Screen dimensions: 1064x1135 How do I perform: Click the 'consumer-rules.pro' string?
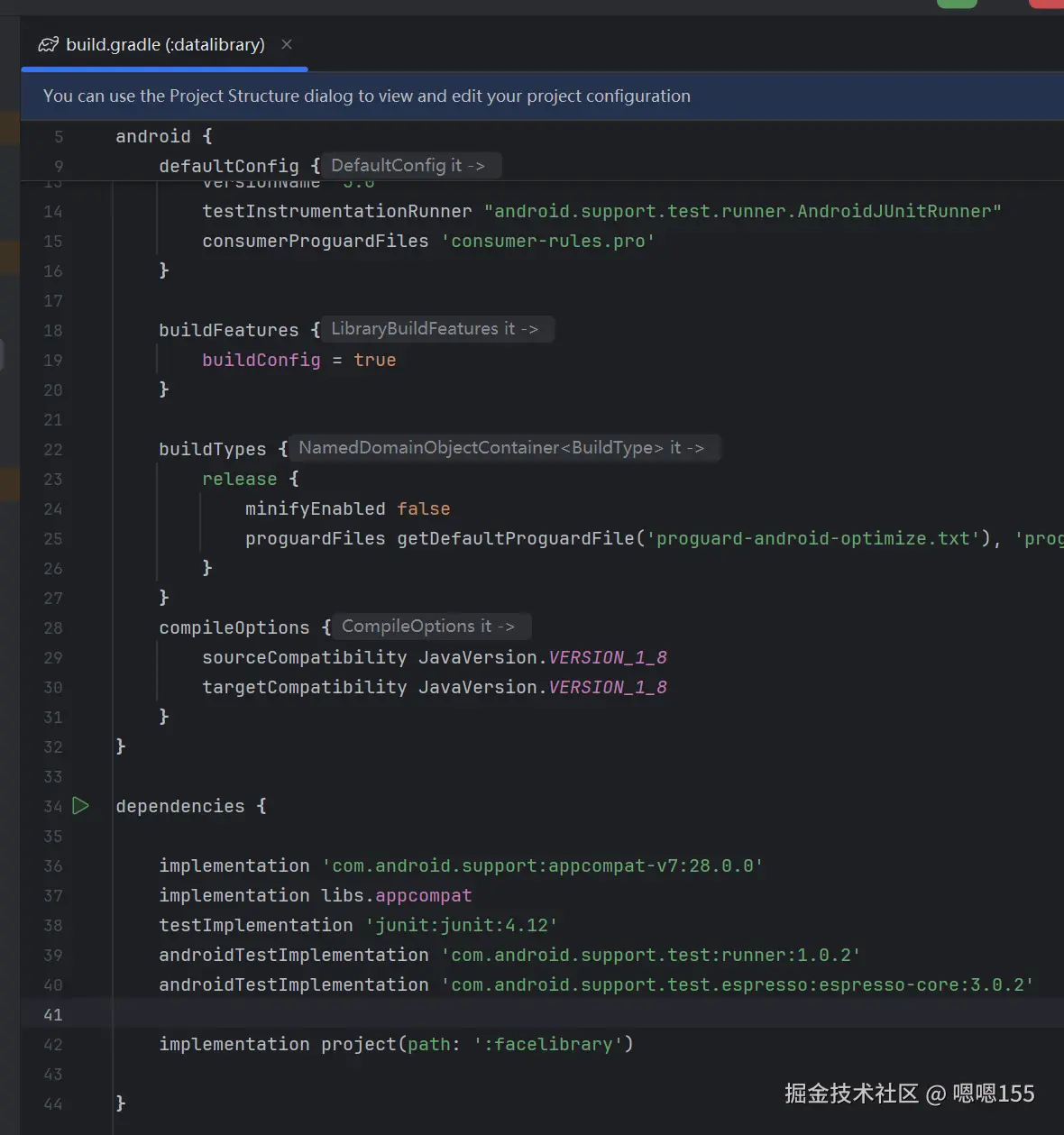point(548,241)
